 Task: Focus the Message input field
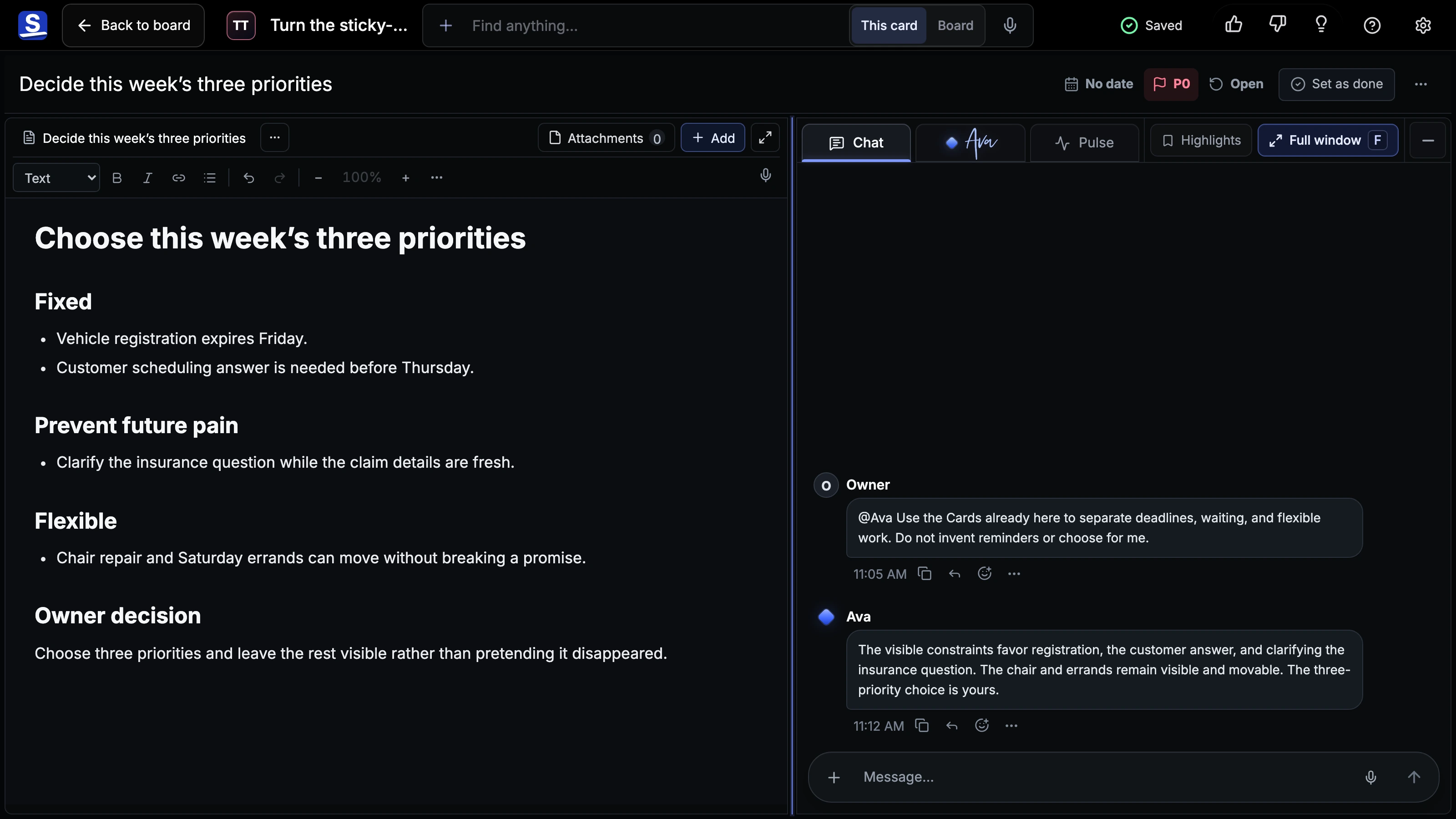pos(1102,777)
